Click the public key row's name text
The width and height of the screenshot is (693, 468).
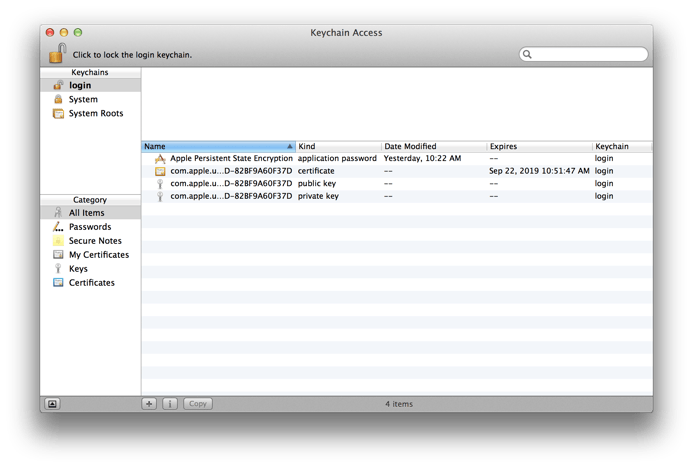231,183
